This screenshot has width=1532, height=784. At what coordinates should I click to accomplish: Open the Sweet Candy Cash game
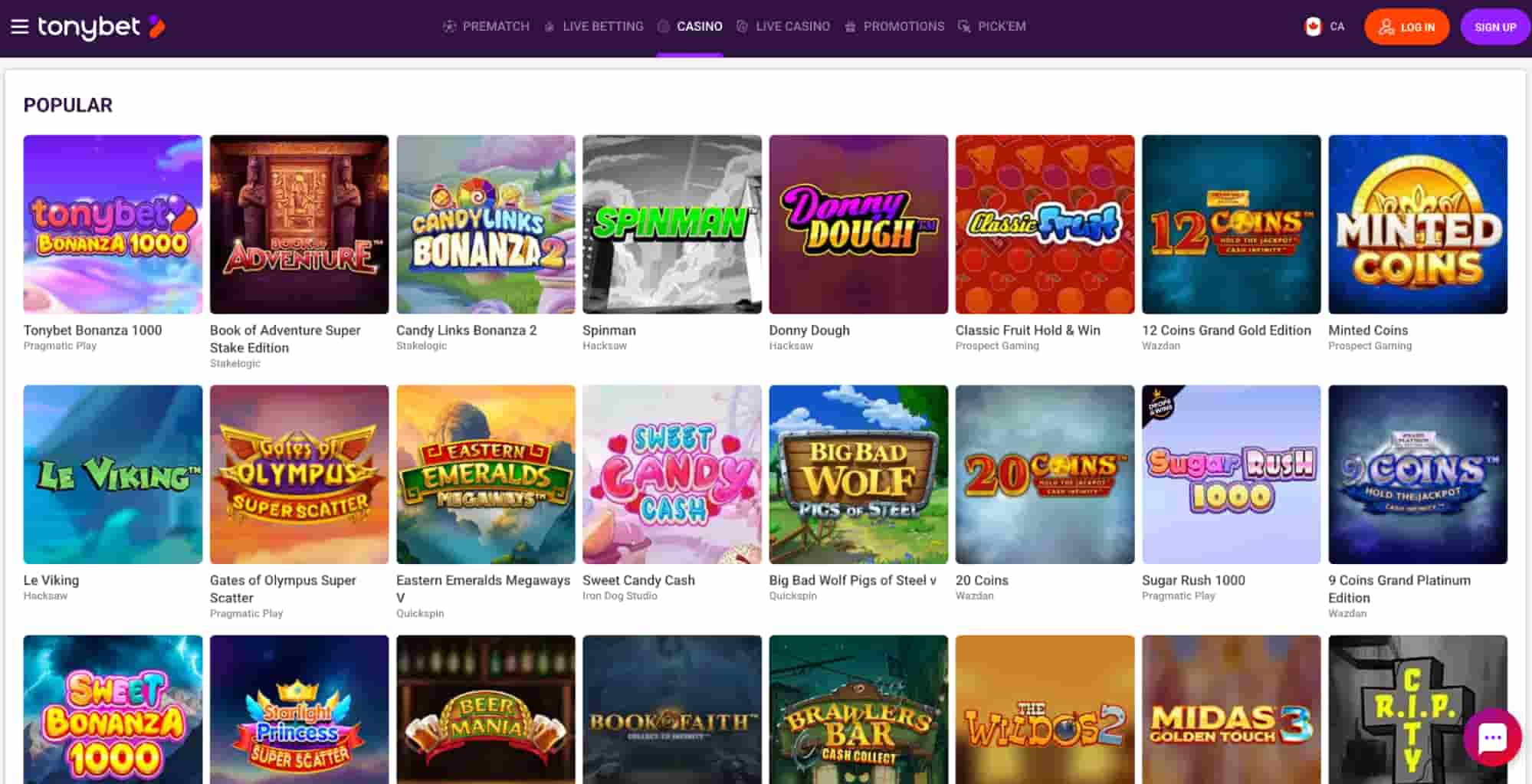tap(671, 474)
